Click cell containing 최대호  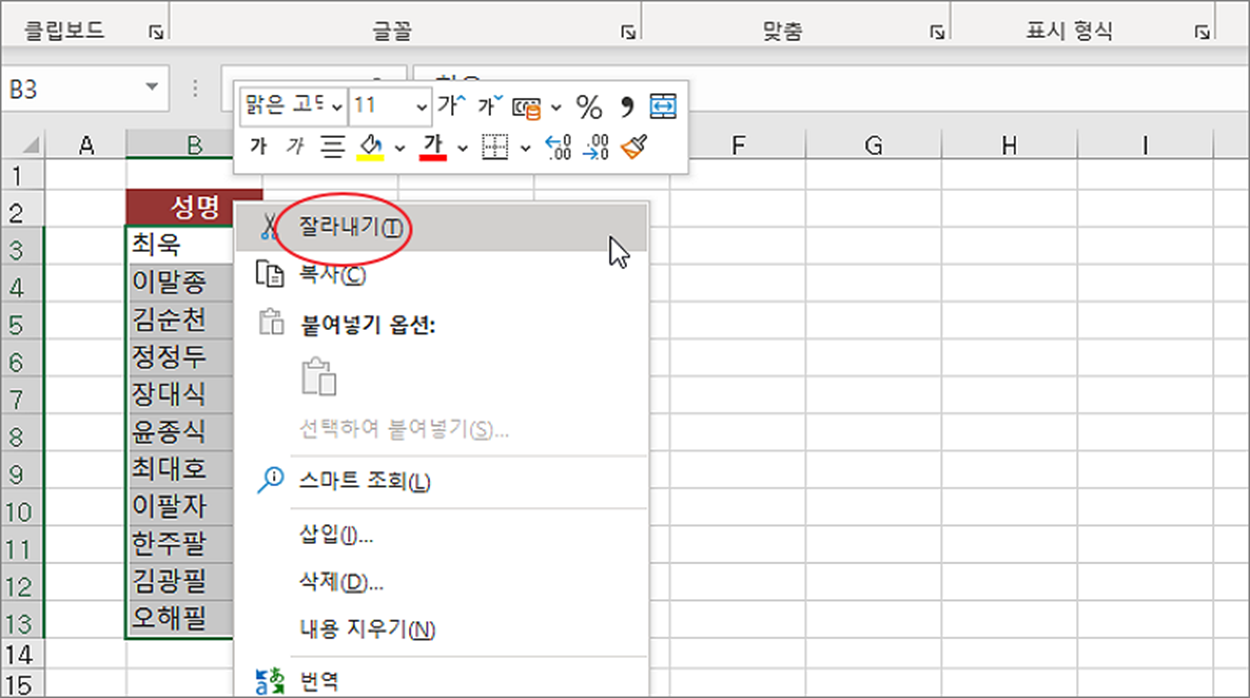coord(181,470)
